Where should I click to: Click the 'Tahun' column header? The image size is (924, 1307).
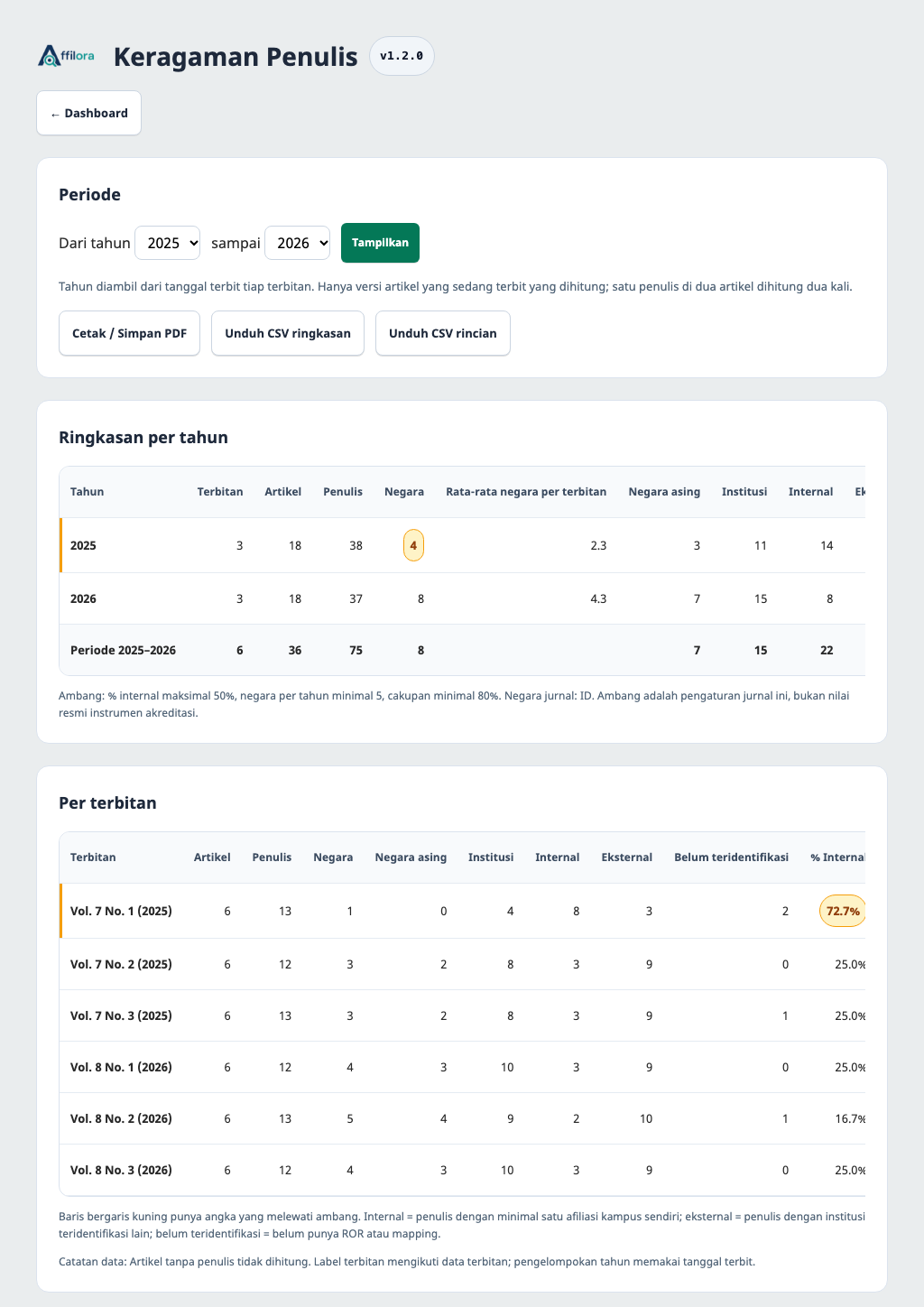87,492
